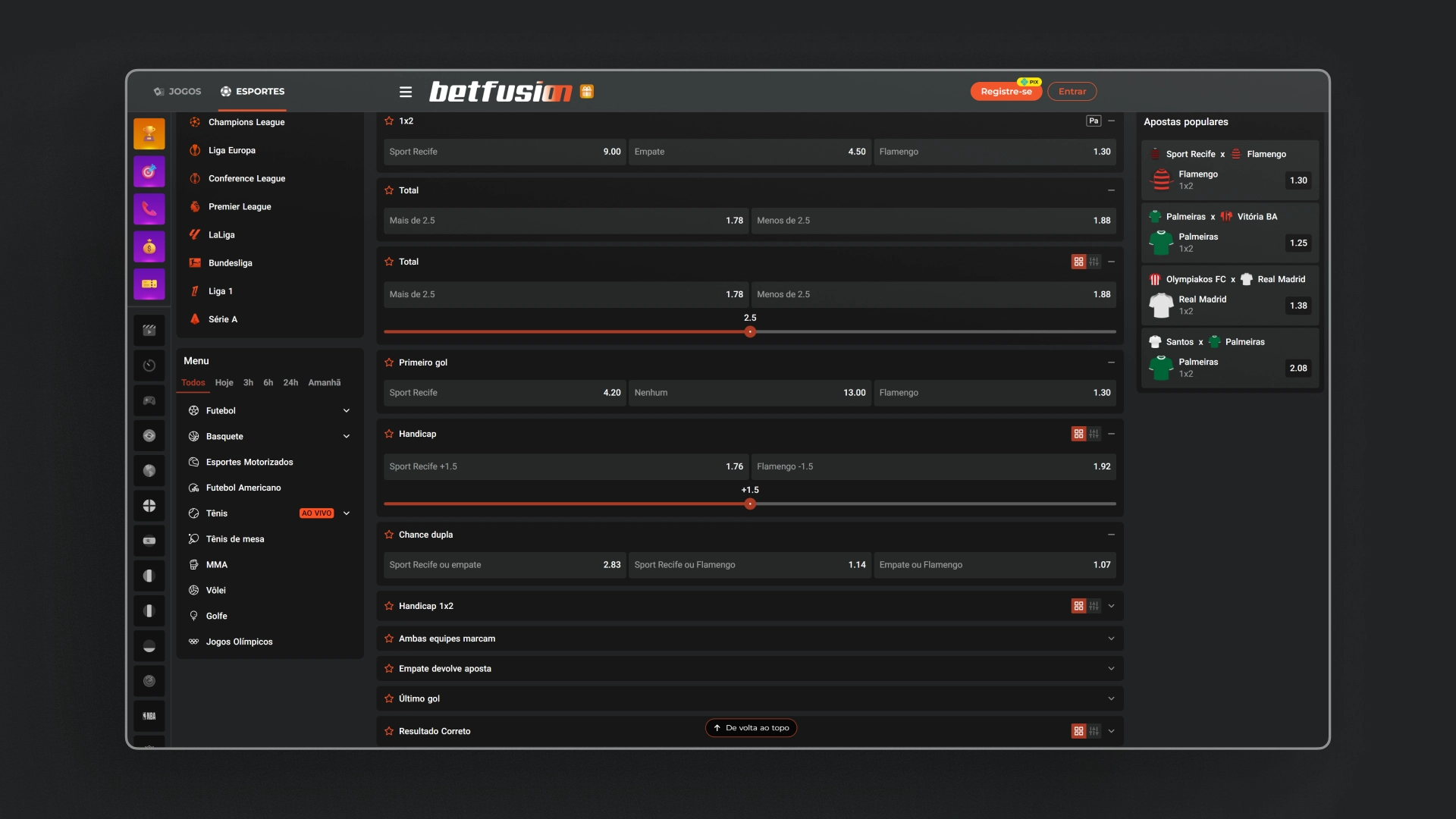The height and width of the screenshot is (819, 1456).
Task: Expand the Ambas equipes marcam market
Action: point(1111,638)
